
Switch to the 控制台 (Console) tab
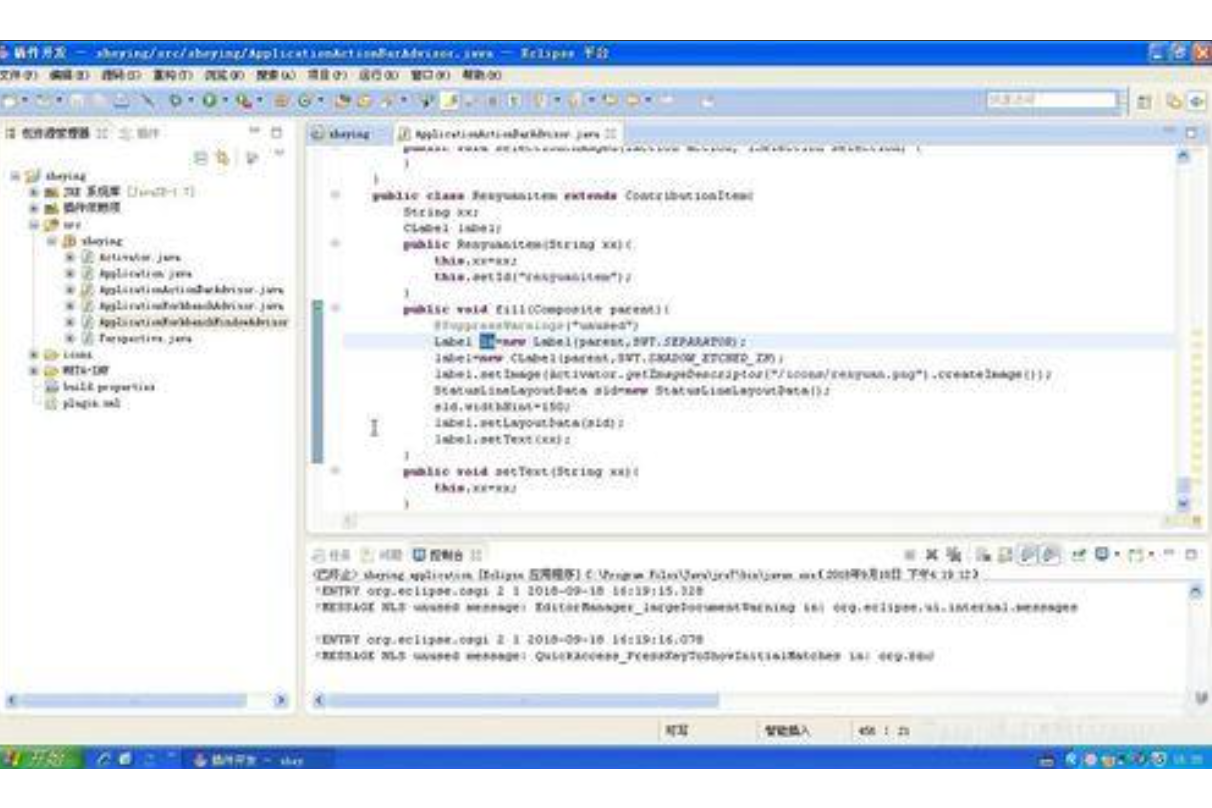(x=442, y=554)
